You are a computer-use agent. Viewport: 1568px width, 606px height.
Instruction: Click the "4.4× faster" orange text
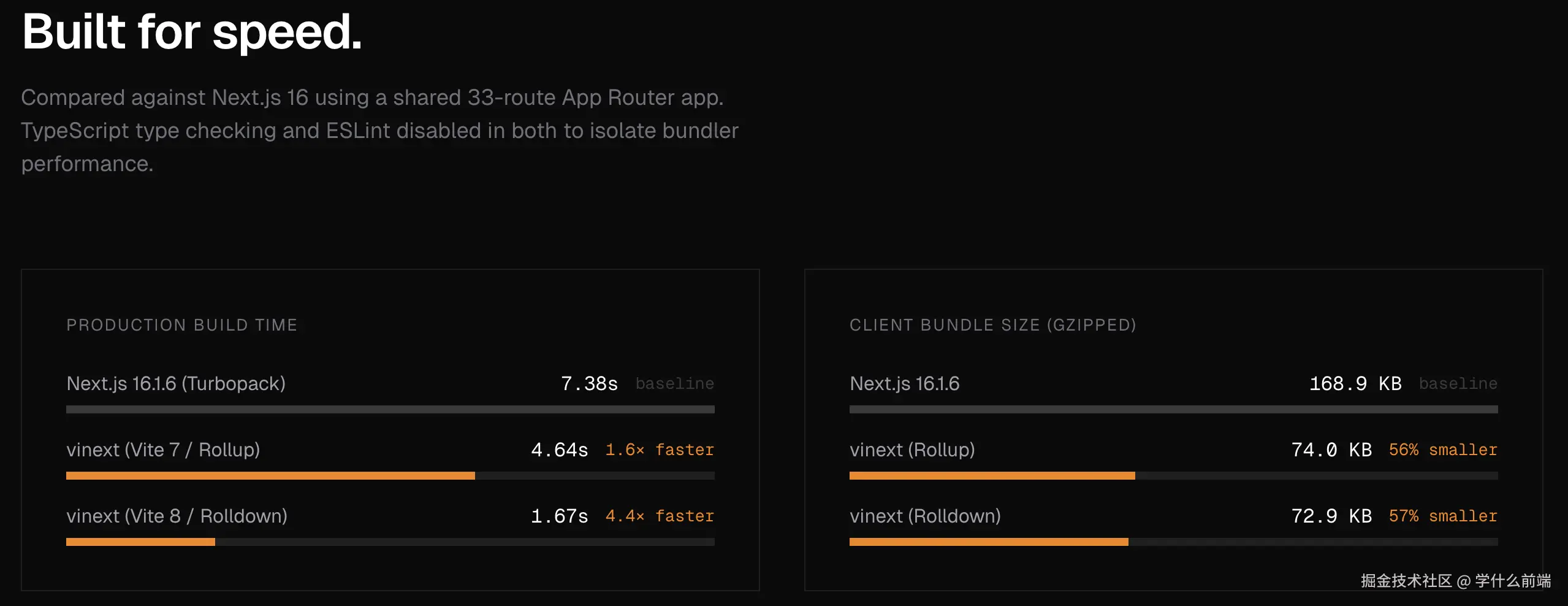(x=660, y=516)
